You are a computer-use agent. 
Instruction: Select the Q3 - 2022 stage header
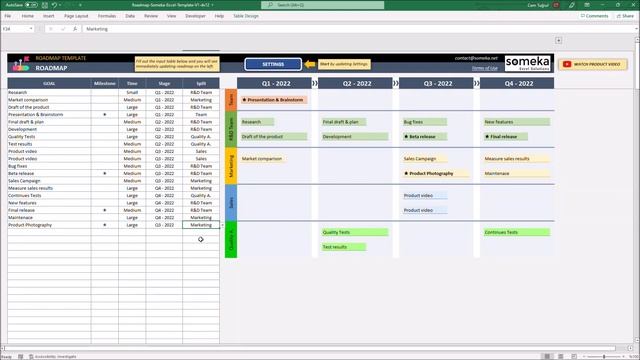coord(436,83)
